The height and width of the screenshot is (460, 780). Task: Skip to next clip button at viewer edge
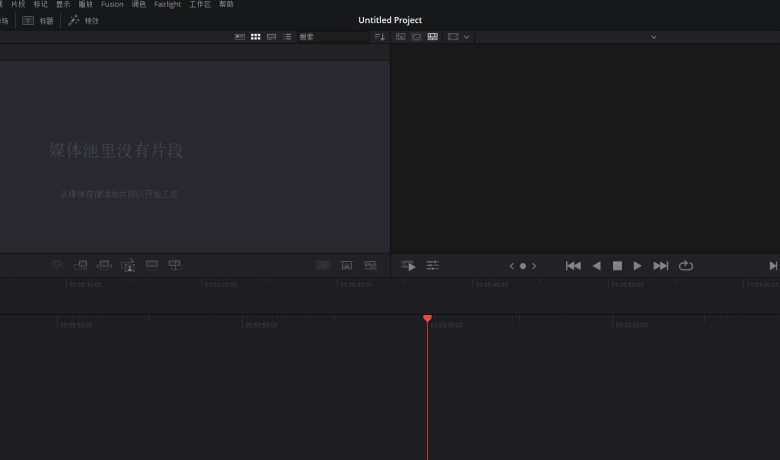click(773, 266)
